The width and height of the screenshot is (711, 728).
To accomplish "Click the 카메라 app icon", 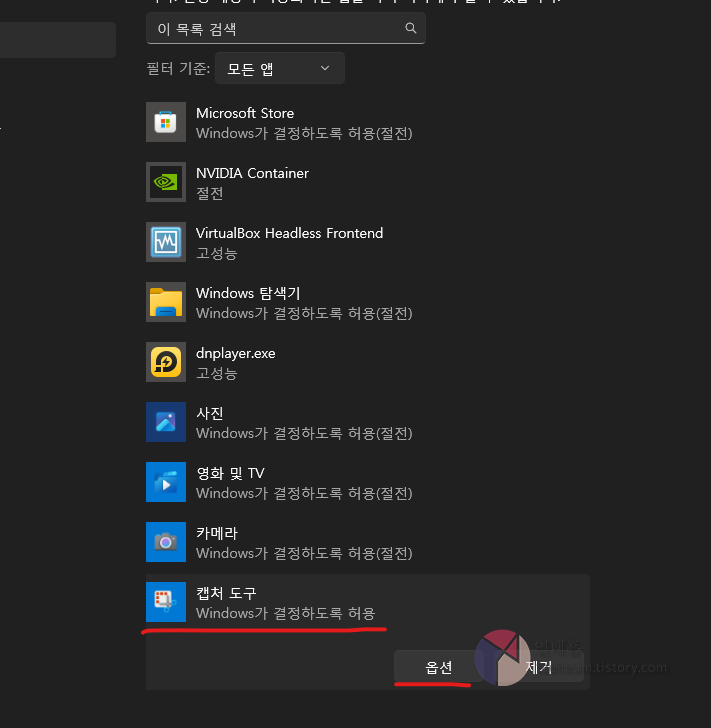I will pos(166,542).
